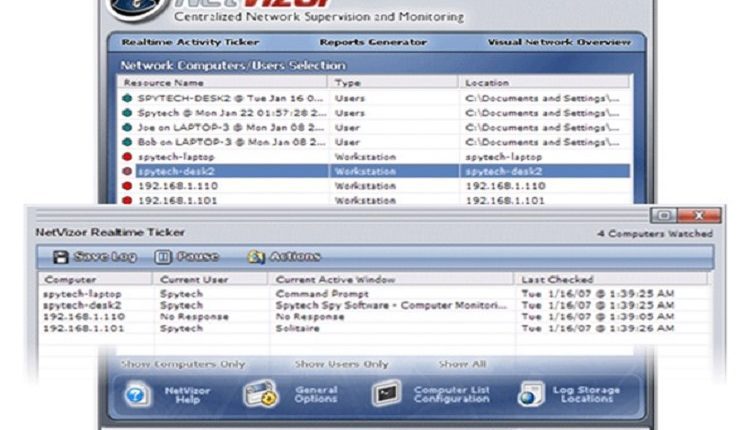Viewport: 750px width, 430px height.
Task: Click the ticker window restore button icon
Action: [x=663, y=215]
